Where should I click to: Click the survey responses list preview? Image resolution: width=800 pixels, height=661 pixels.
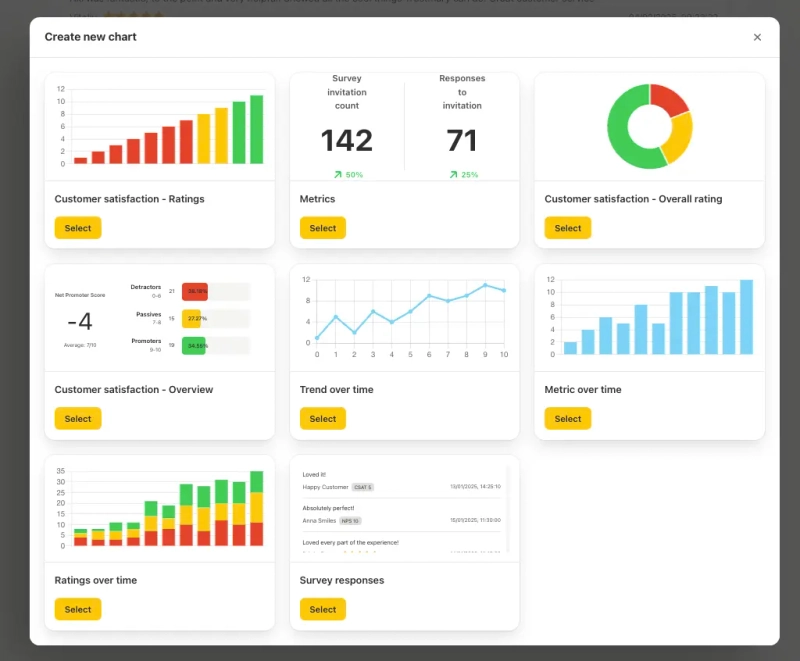405,508
